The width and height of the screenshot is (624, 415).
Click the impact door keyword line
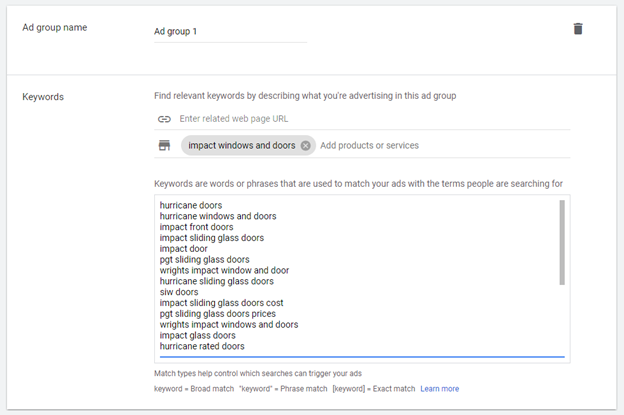click(x=183, y=249)
